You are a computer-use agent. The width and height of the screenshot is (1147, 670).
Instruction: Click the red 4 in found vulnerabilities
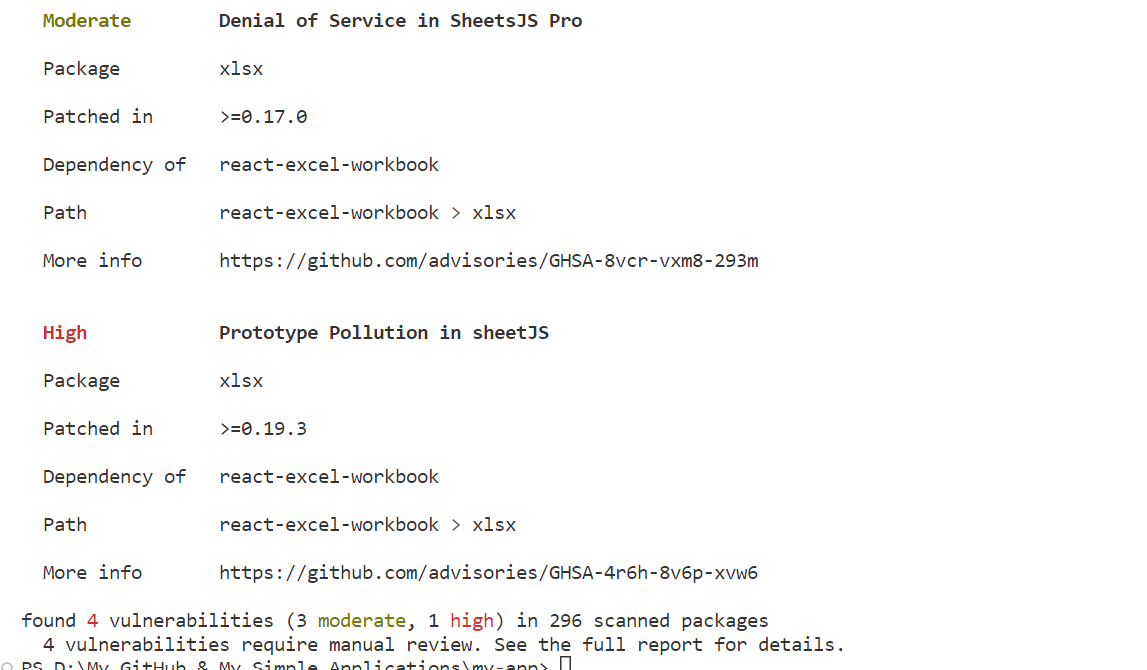click(92, 621)
